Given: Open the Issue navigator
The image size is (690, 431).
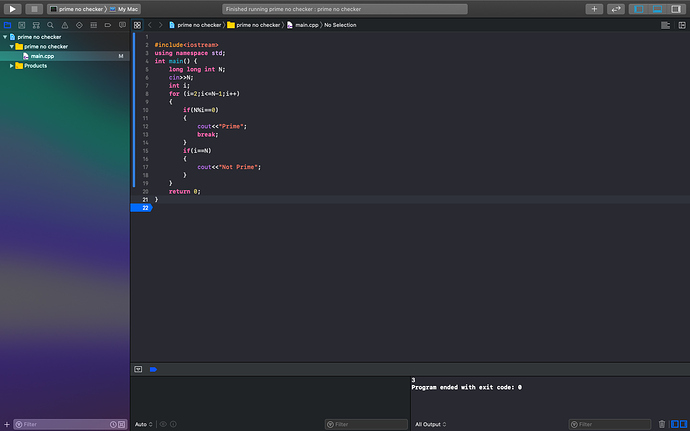Looking at the screenshot, I should (65, 25).
